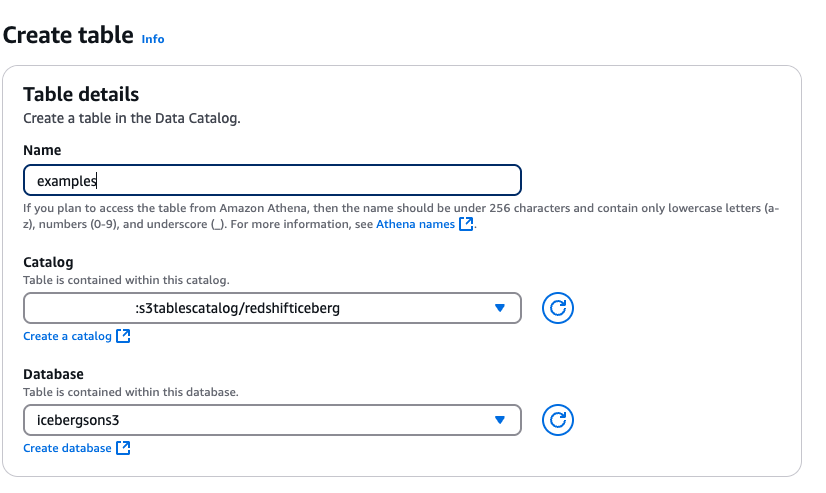Focus the Name field containing examples
Viewport: 826px width, 493px height.
coord(272,180)
